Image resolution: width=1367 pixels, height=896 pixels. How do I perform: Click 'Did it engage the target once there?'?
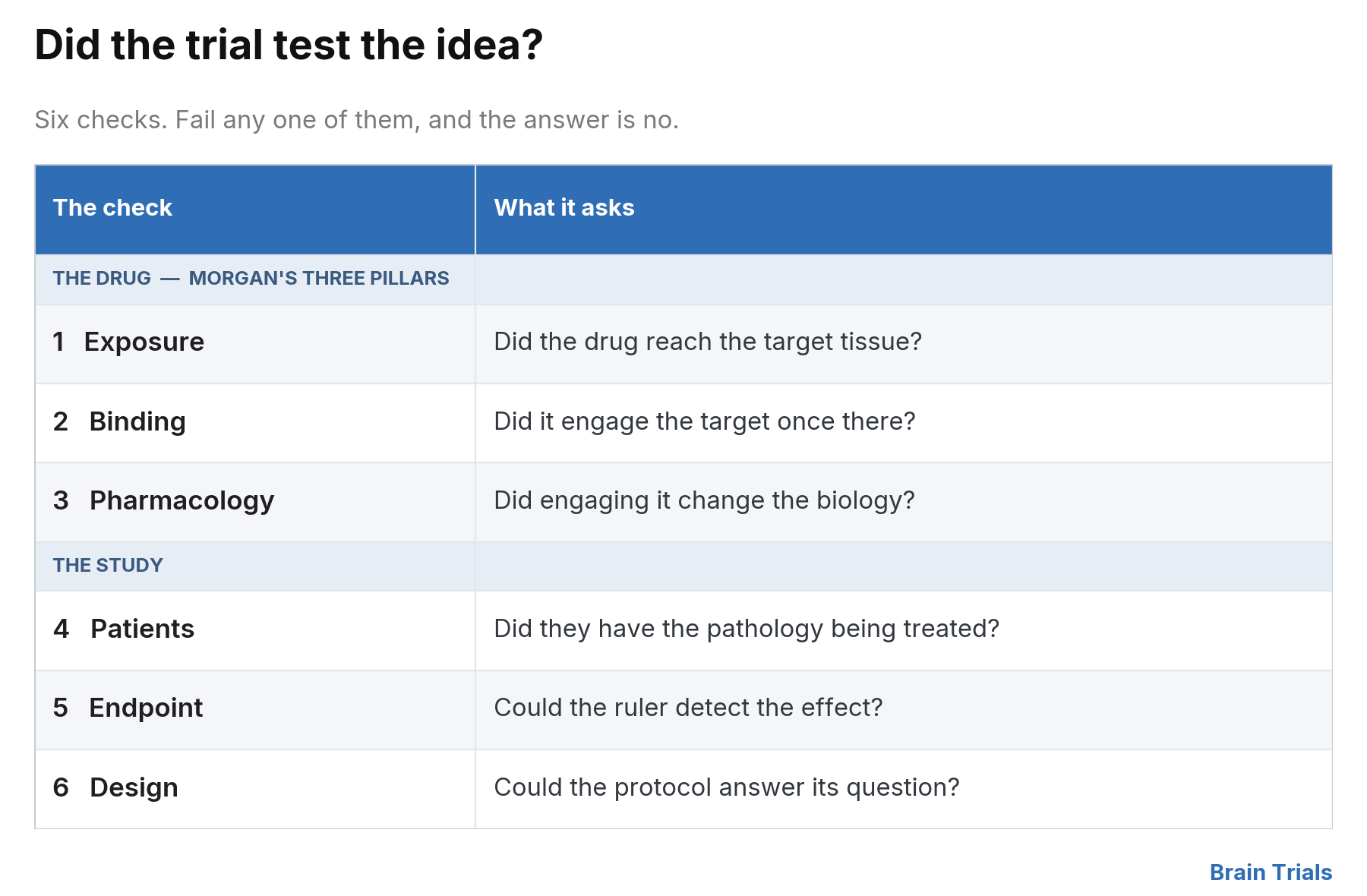tap(705, 421)
